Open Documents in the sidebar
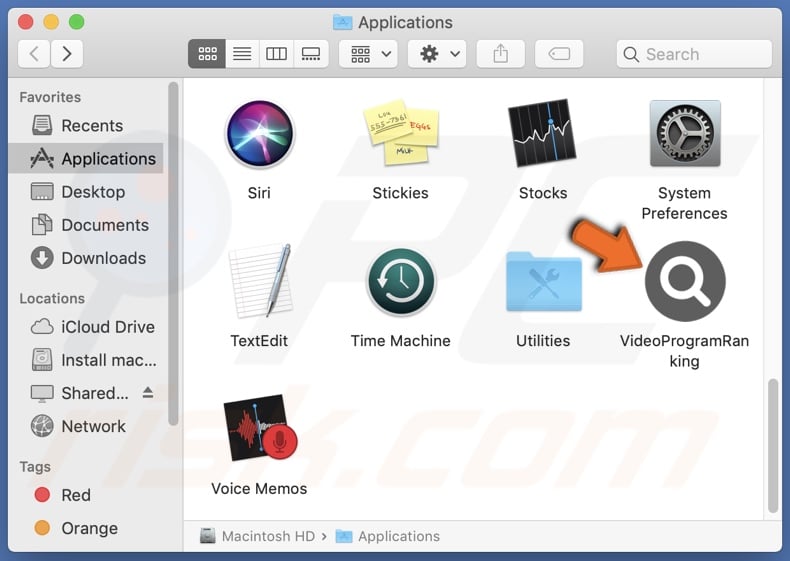The width and height of the screenshot is (790, 561). click(x=86, y=225)
